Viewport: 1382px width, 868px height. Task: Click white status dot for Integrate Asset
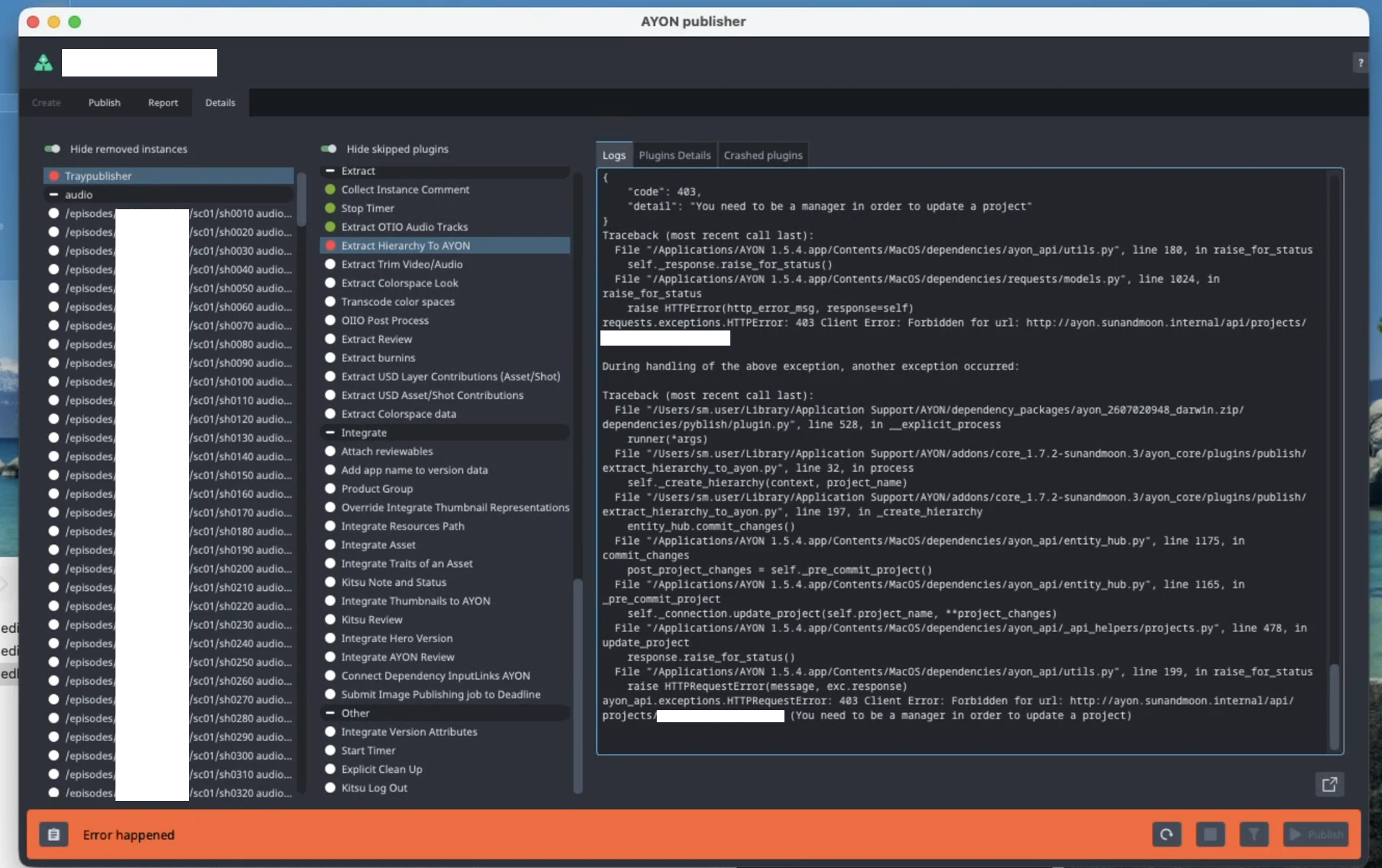point(331,545)
